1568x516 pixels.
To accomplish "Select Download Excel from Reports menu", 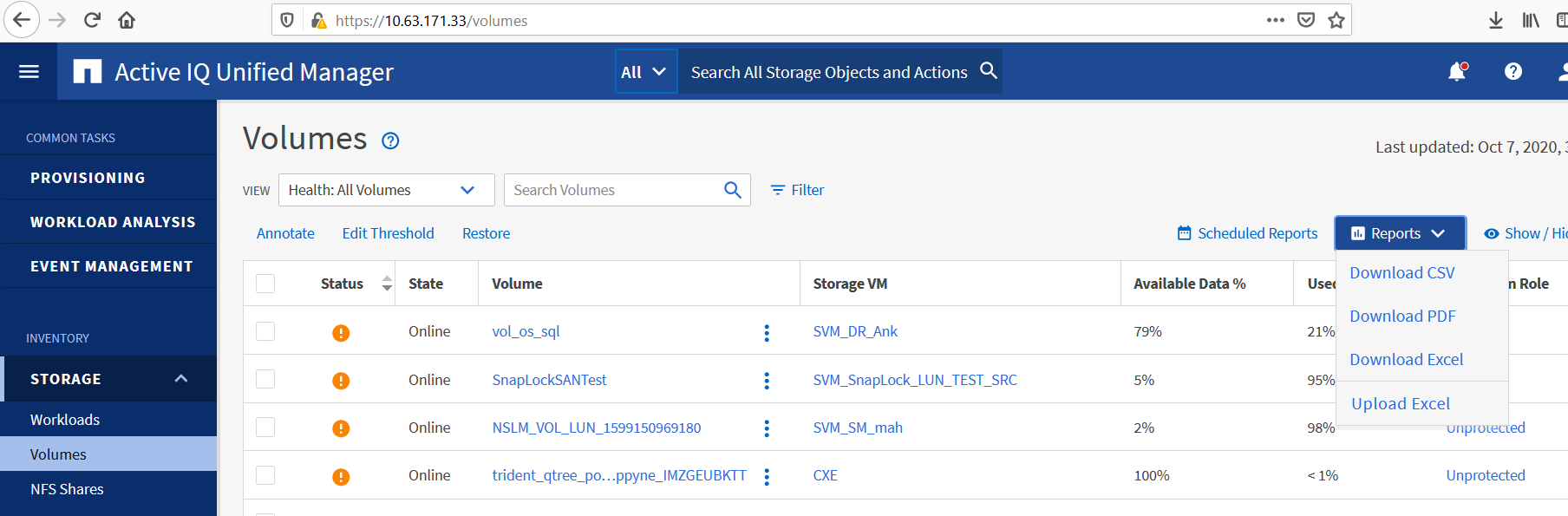I will click(1406, 360).
